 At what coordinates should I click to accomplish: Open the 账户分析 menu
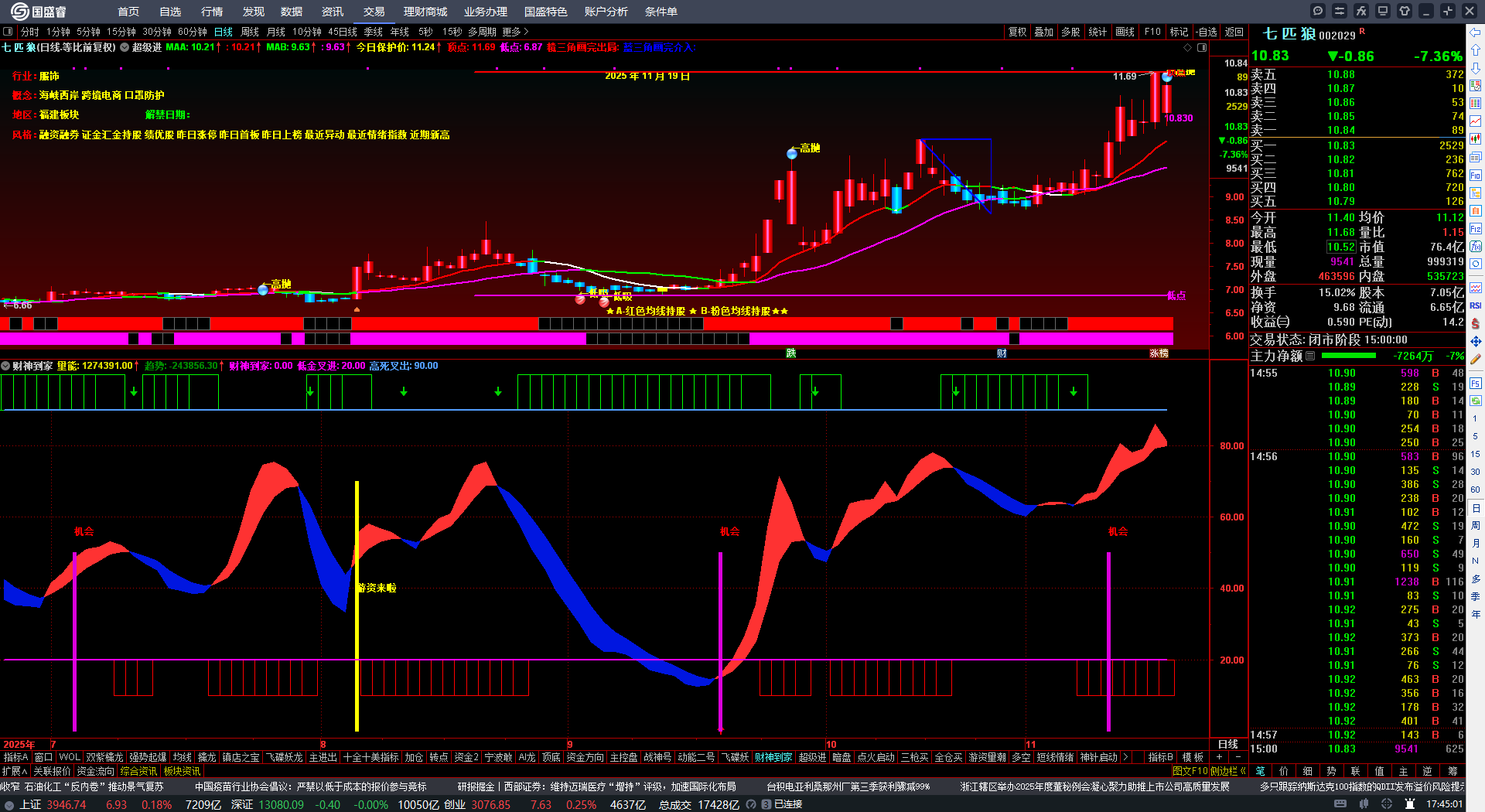click(606, 12)
